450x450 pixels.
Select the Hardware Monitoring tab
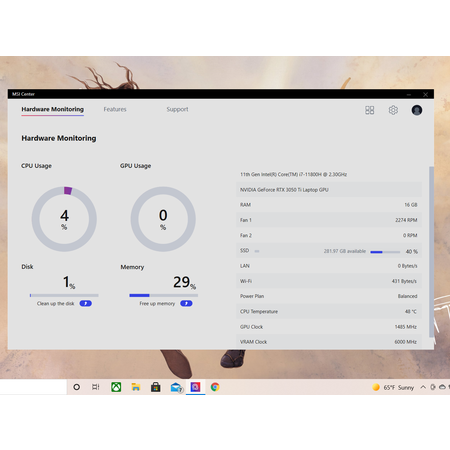tap(53, 109)
